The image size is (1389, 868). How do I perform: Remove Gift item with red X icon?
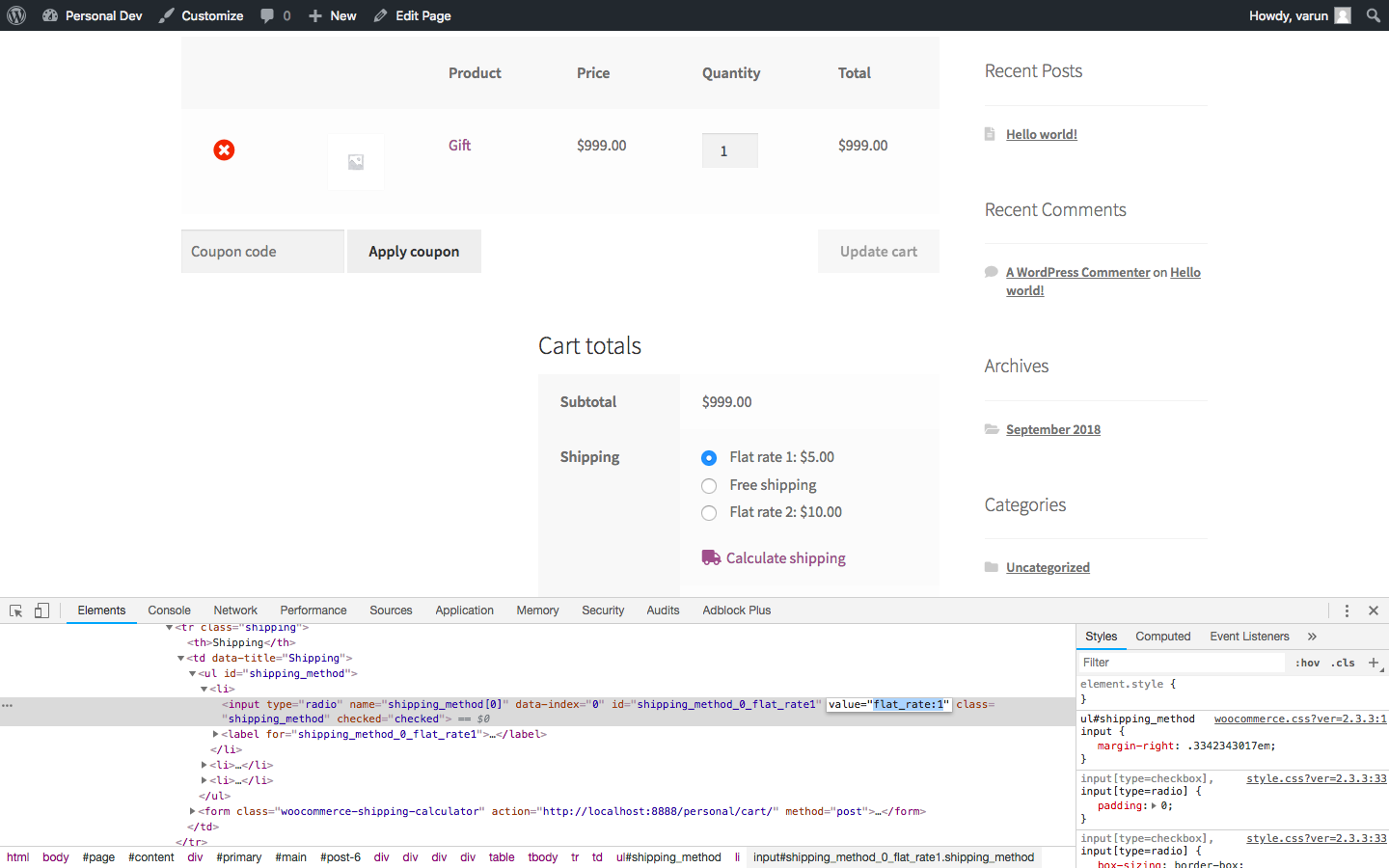[224, 149]
